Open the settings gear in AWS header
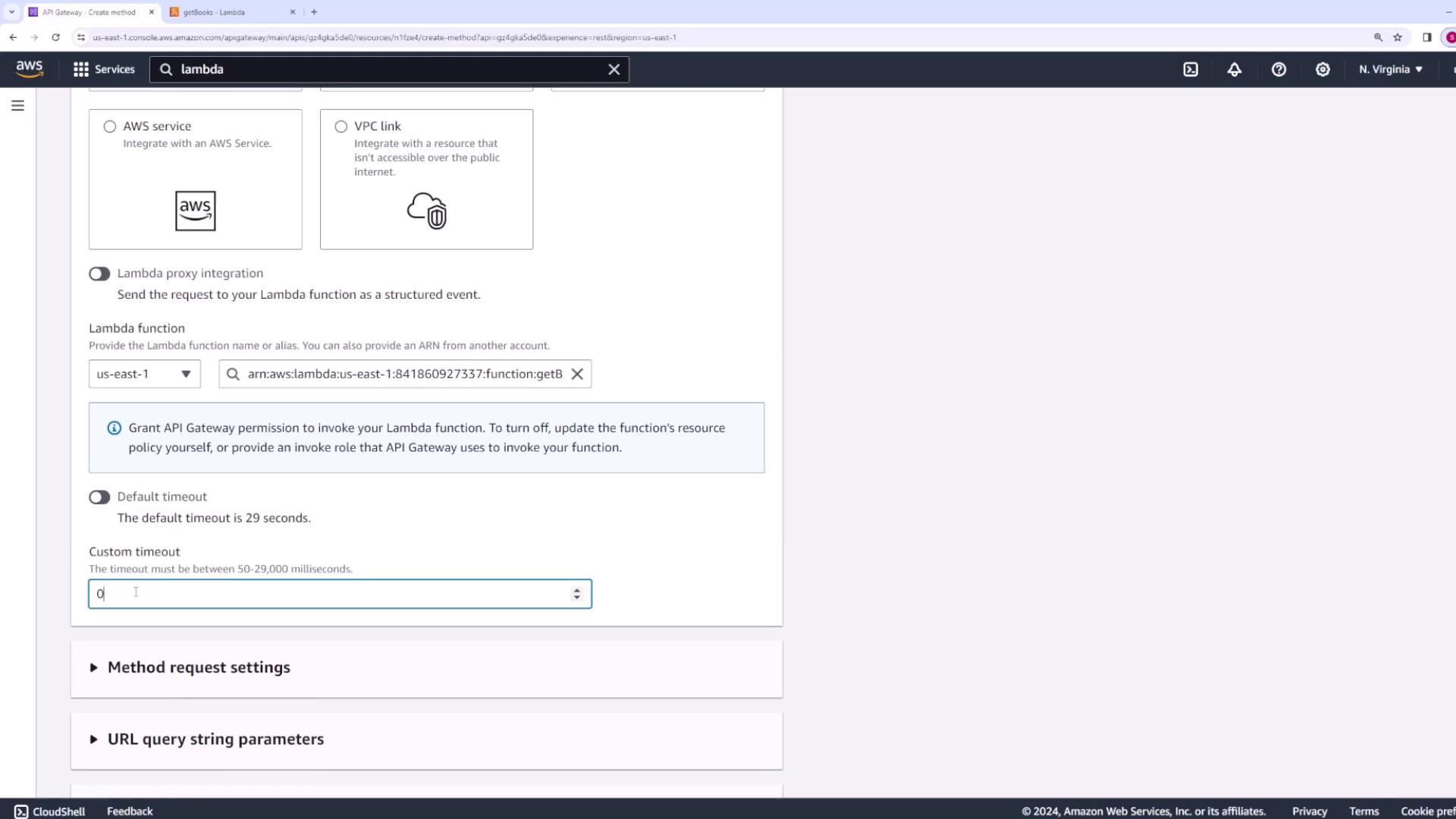This screenshot has height=819, width=1456. 1323,69
